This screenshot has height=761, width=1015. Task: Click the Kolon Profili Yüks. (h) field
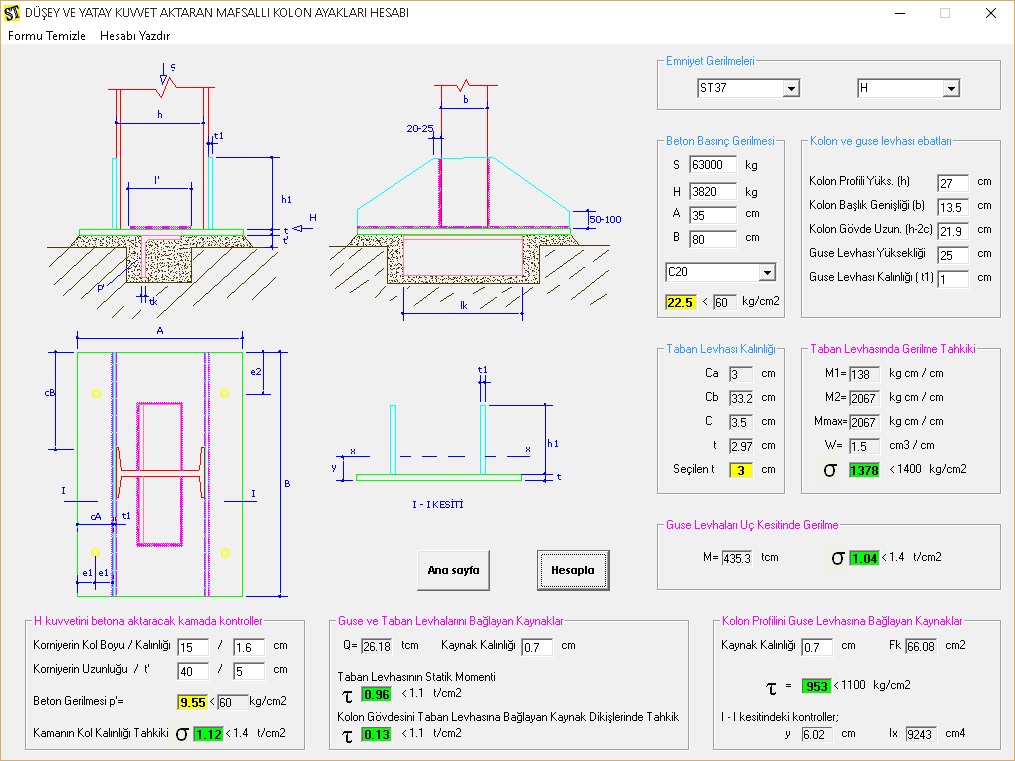click(953, 183)
